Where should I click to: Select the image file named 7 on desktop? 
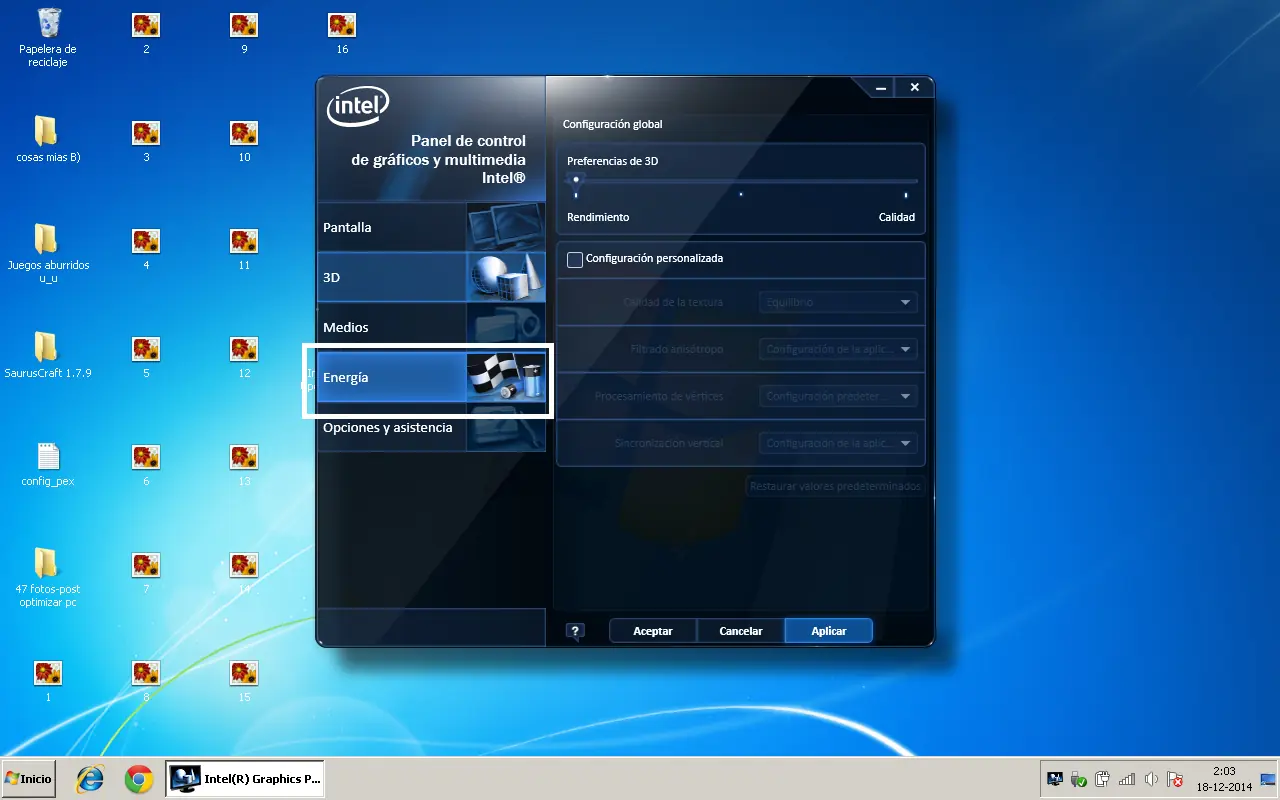[146, 572]
